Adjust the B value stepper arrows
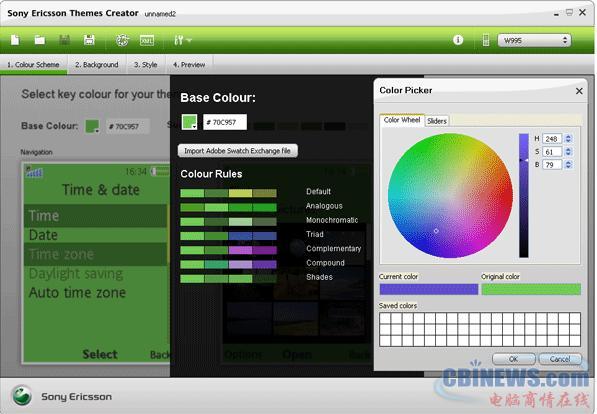Viewport: 597px width, 414px height. pos(568,165)
